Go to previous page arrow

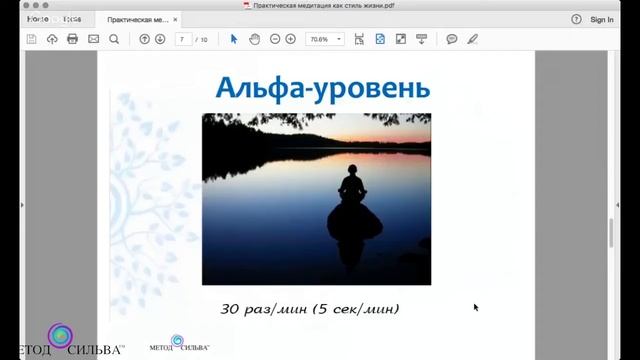[144, 39]
